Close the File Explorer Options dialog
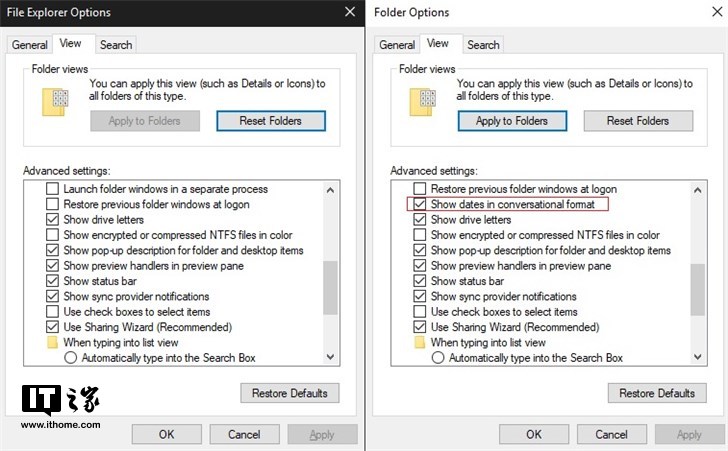This screenshot has height=451, width=728. click(x=350, y=12)
